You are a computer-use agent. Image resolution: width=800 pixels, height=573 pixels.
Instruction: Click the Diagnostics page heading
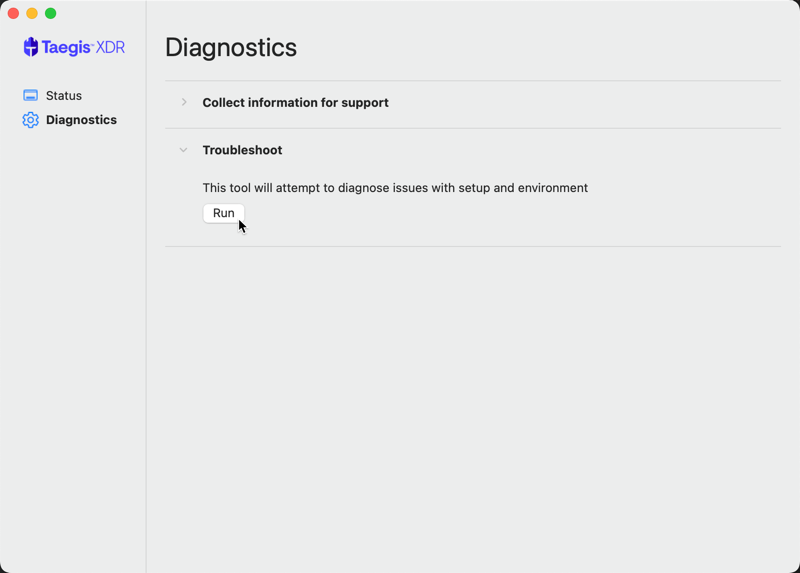(231, 47)
